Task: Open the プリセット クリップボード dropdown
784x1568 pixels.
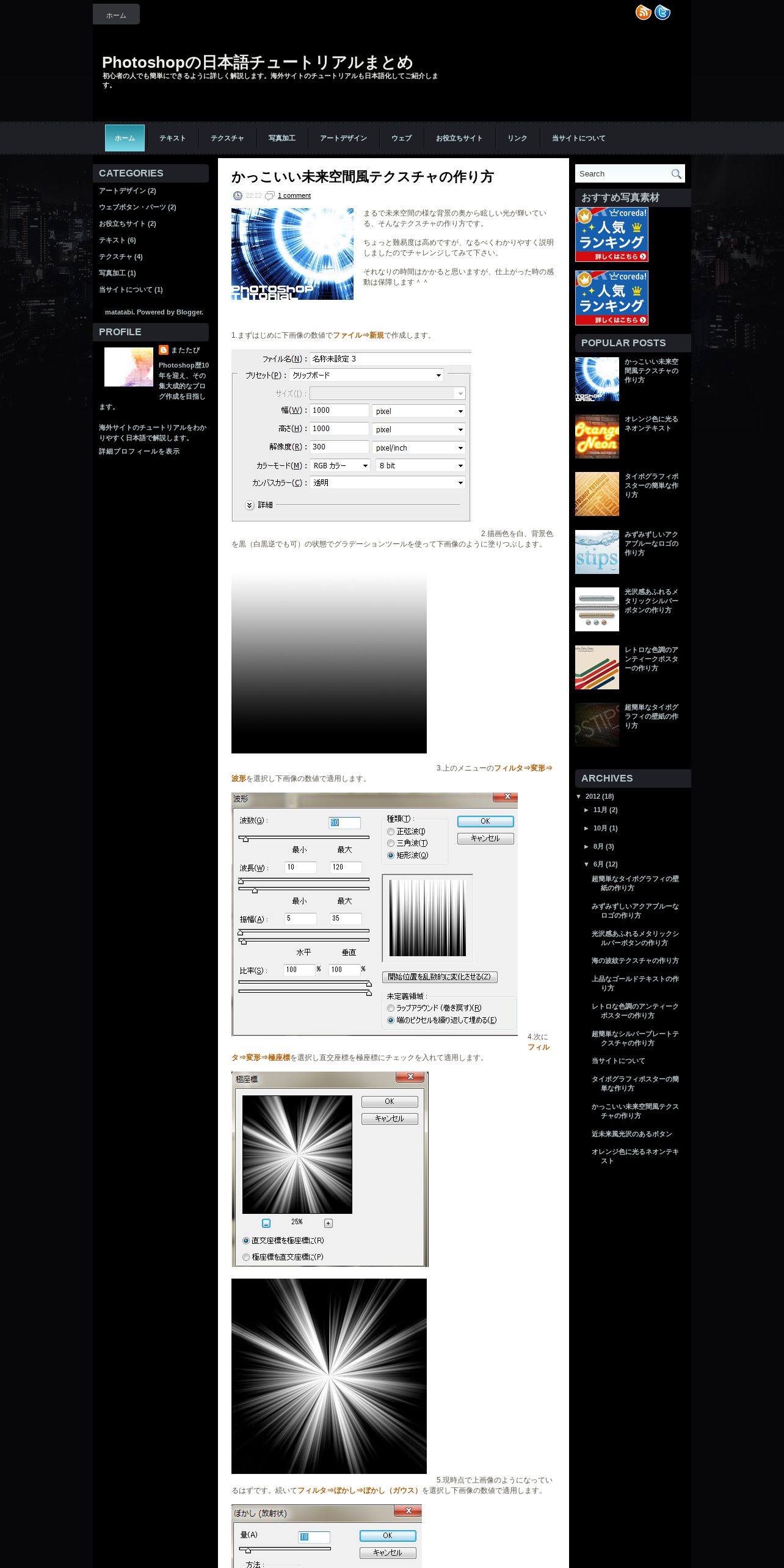Action: [366, 375]
